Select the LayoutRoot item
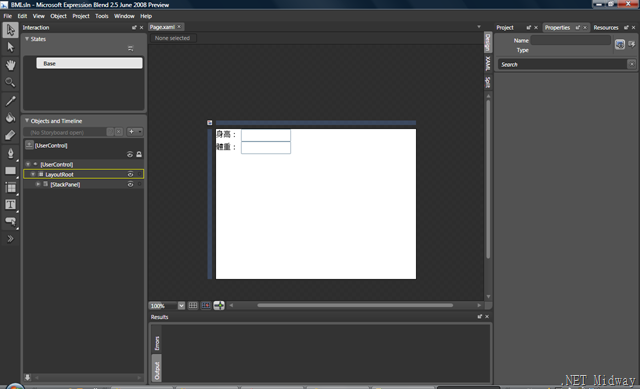640x389 pixels. (x=59, y=174)
